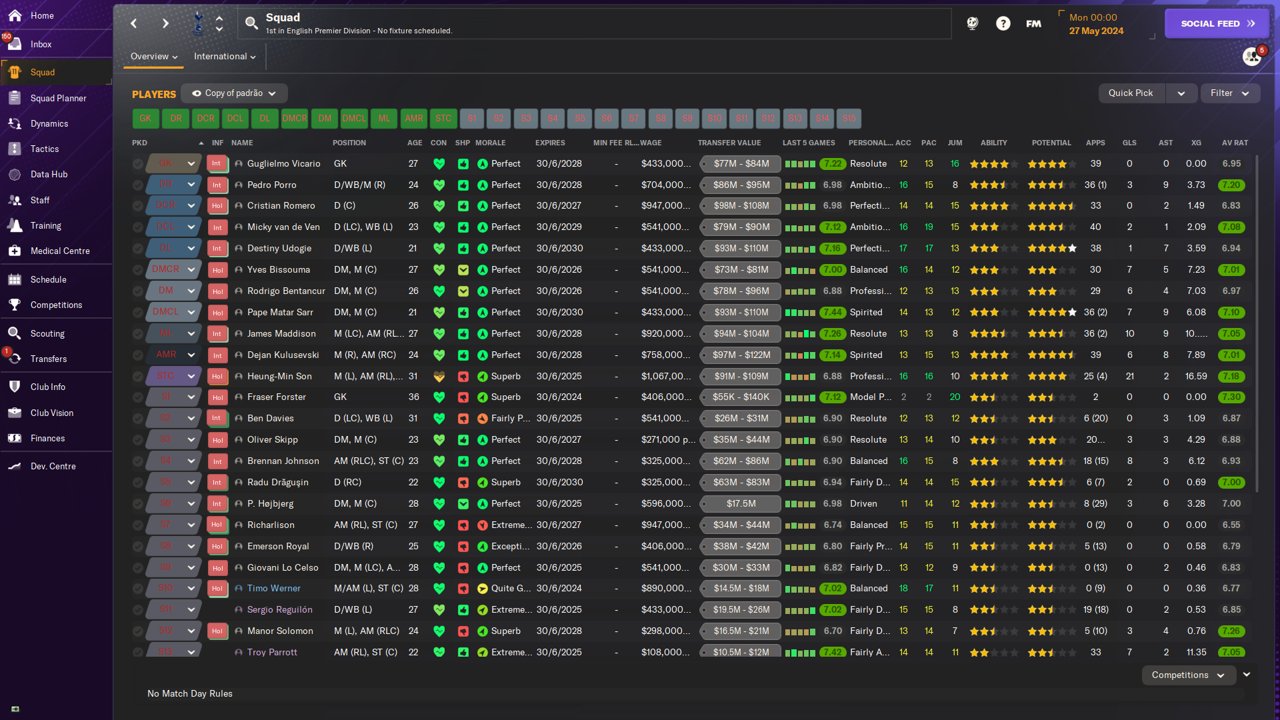This screenshot has height=720, width=1280.
Task: Open the Medical Centre sidebar icon
Action: point(15,251)
